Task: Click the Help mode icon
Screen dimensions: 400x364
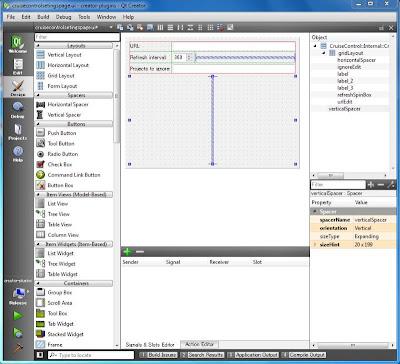Action: click(18, 154)
